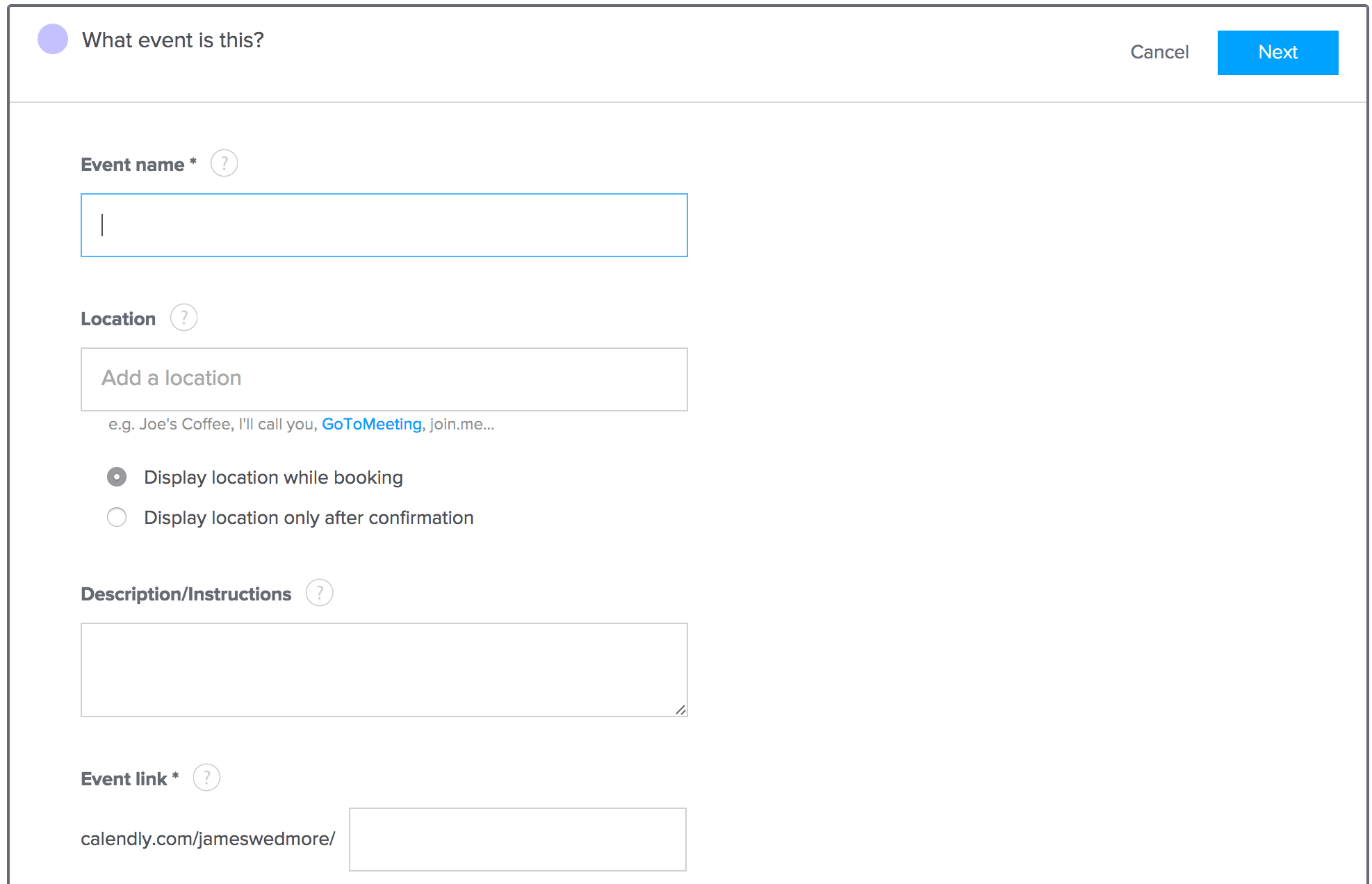Image resolution: width=1372 pixels, height=884 pixels.
Task: Show help for Description/Instructions
Action: (x=319, y=593)
